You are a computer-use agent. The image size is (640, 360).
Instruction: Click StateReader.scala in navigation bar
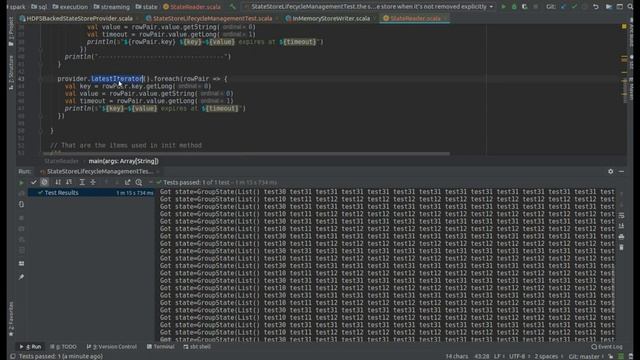point(192,7)
